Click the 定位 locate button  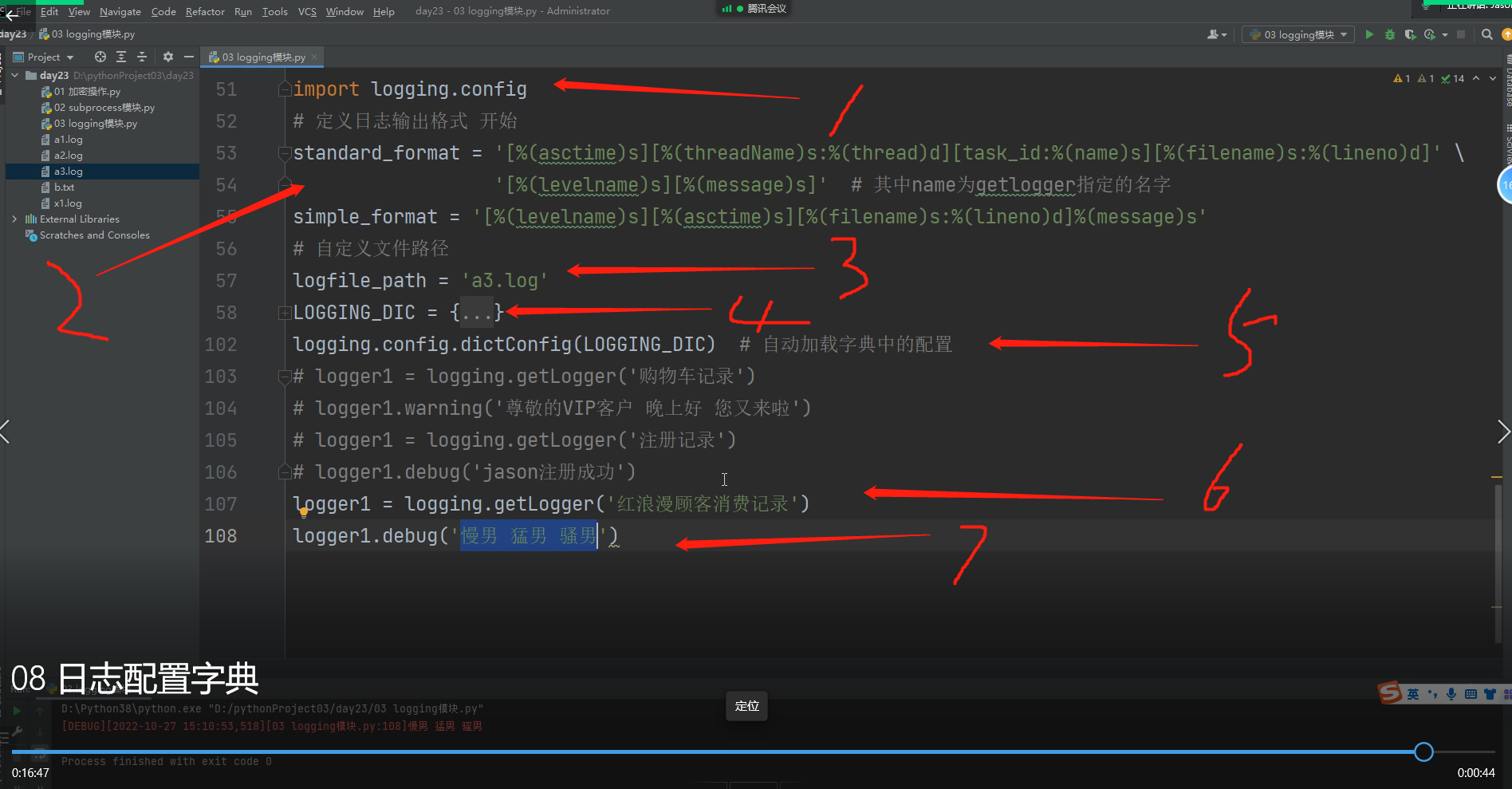pyautogui.click(x=747, y=706)
